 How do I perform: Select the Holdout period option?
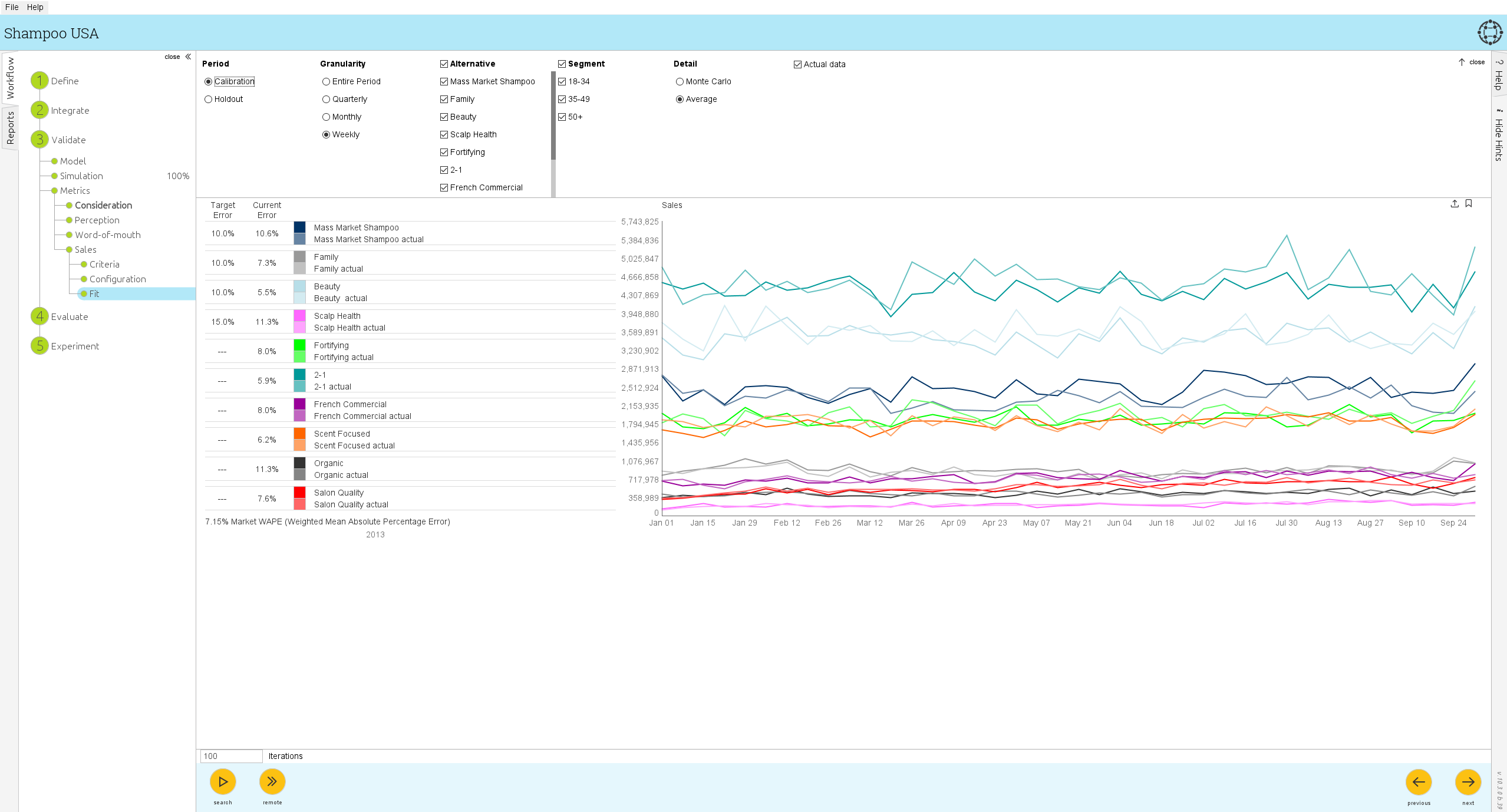coord(209,99)
